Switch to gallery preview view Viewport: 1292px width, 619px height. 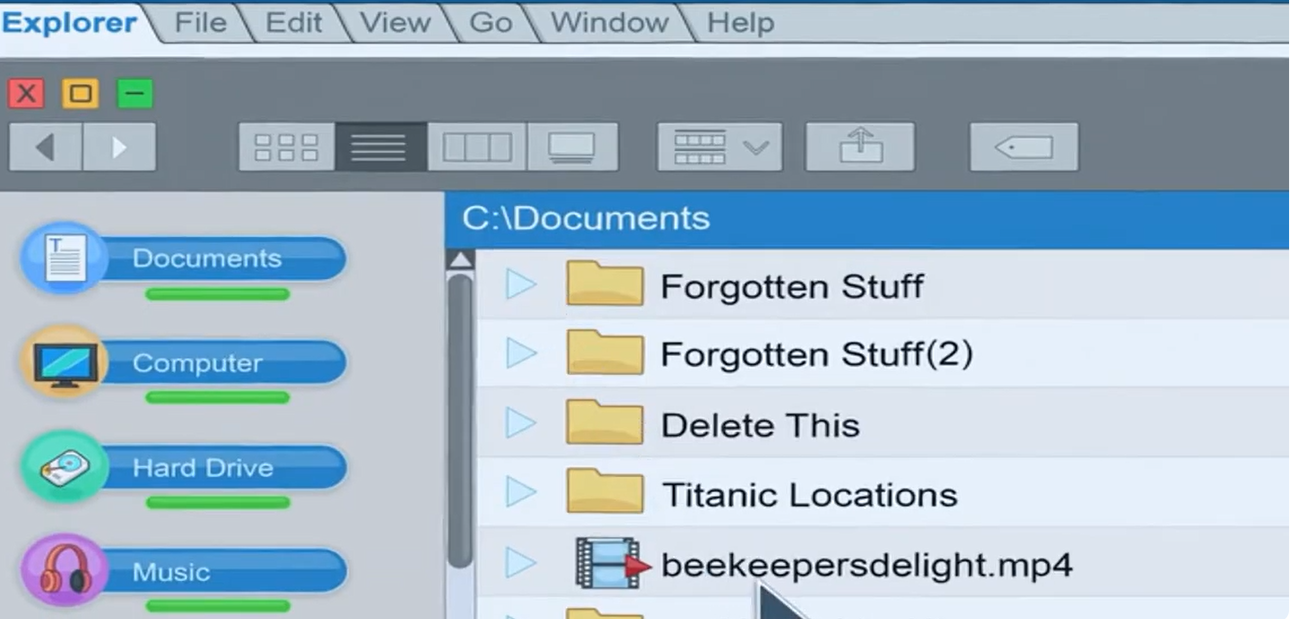pos(572,148)
